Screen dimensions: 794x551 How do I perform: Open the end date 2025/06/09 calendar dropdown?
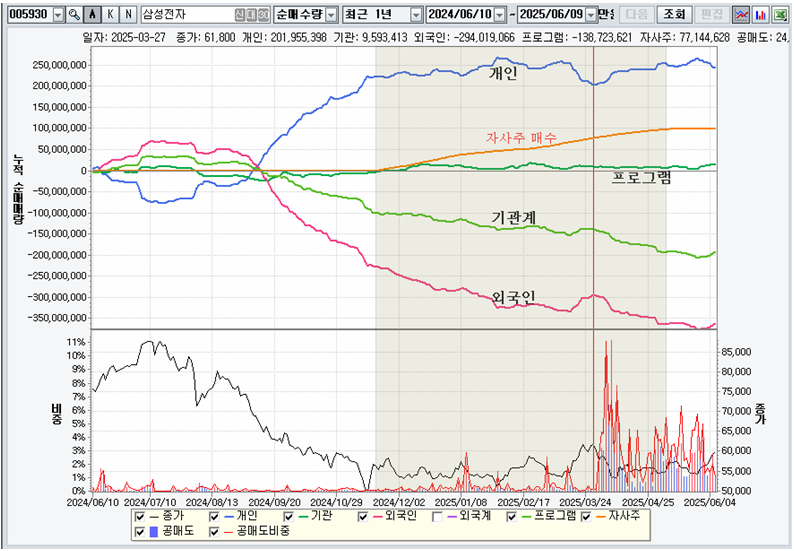tap(591, 15)
